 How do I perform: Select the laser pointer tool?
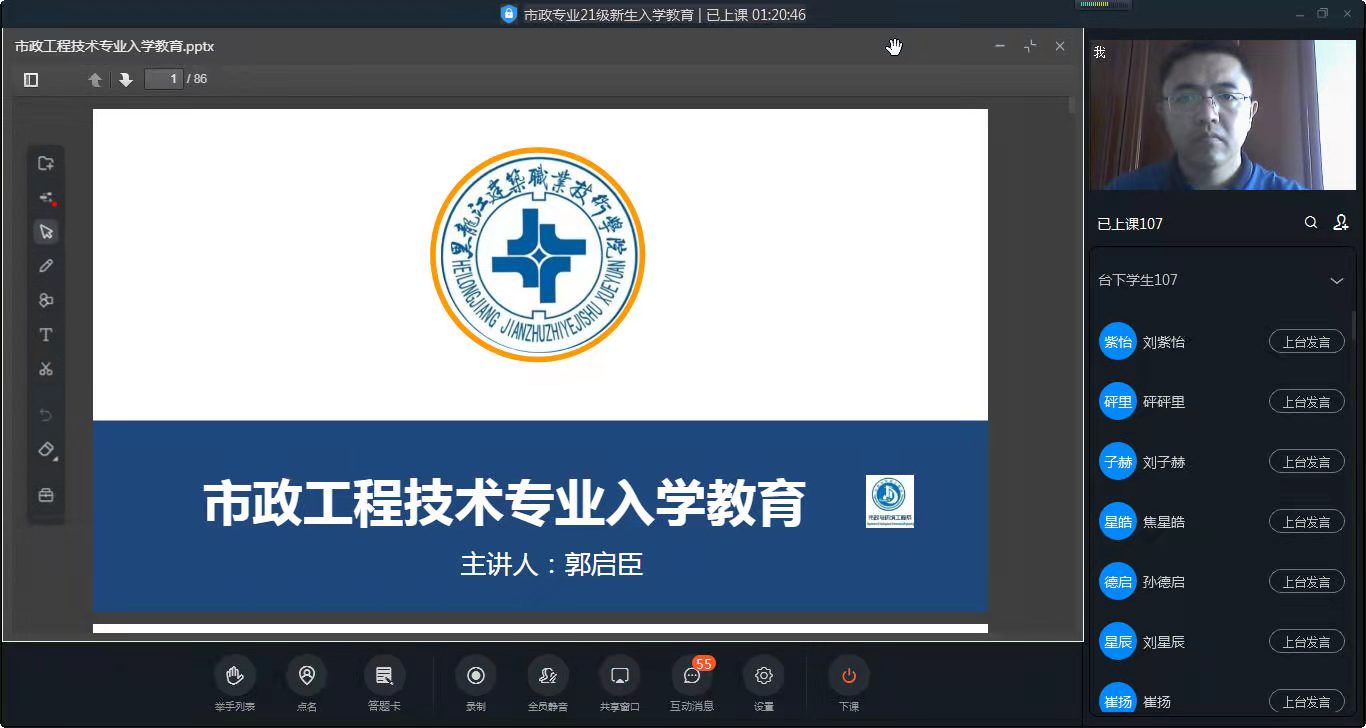(x=46, y=198)
